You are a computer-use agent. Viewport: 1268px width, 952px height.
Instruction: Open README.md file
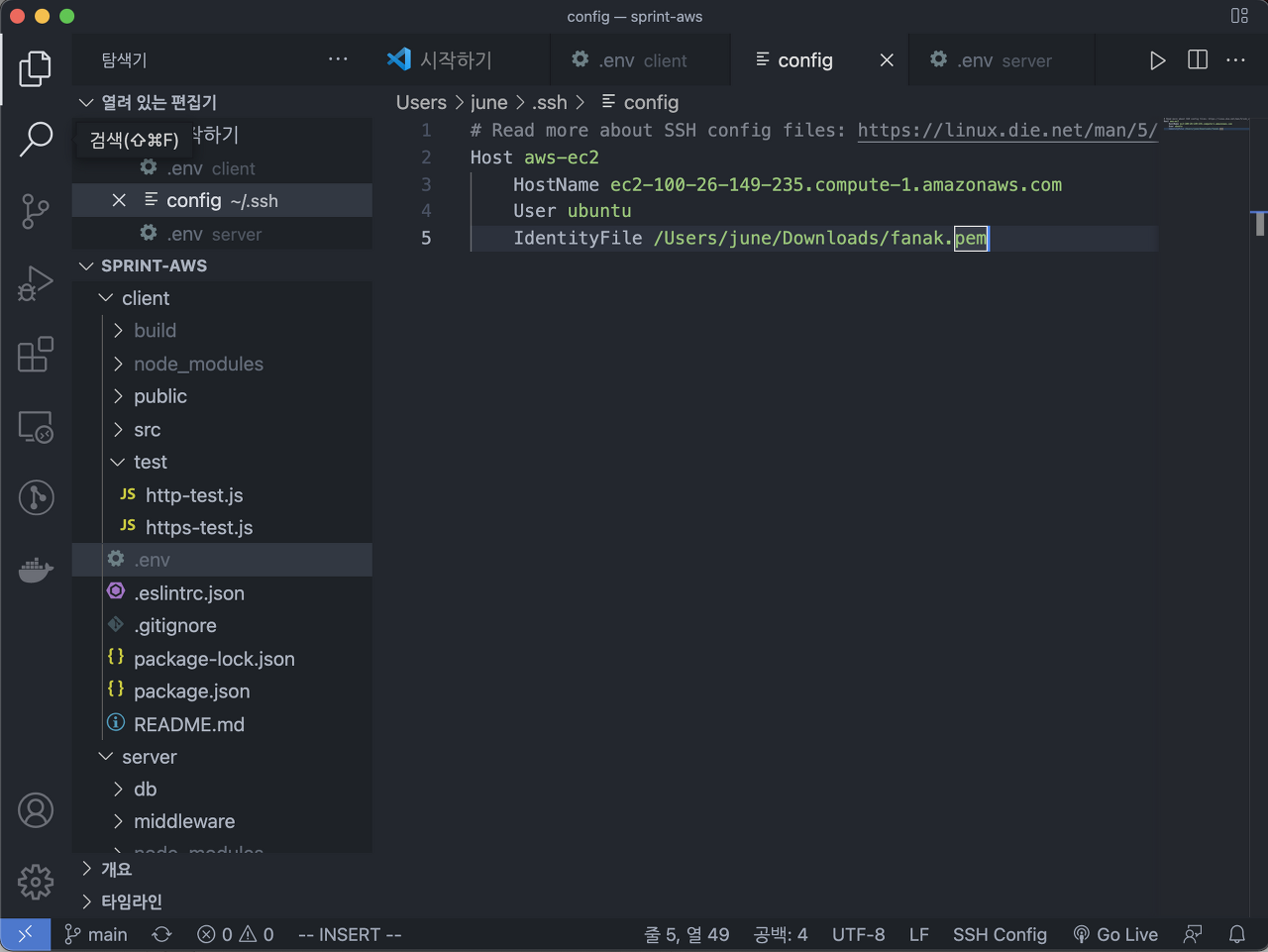tap(223, 724)
